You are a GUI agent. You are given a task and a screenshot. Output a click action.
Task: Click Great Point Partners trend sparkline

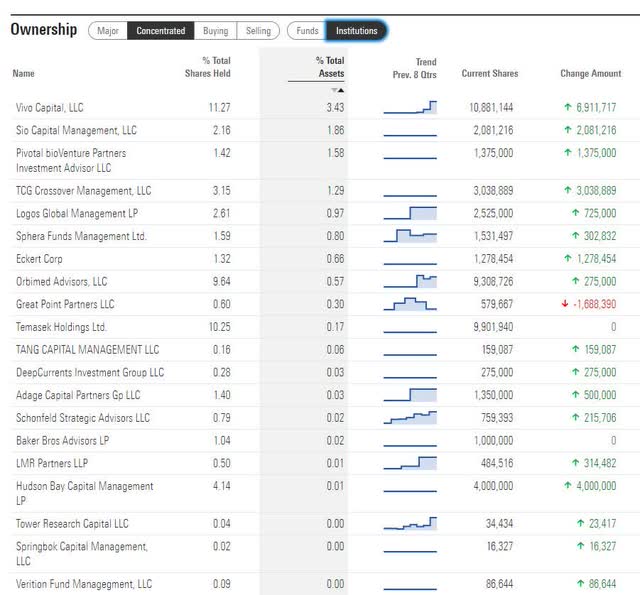[410, 304]
